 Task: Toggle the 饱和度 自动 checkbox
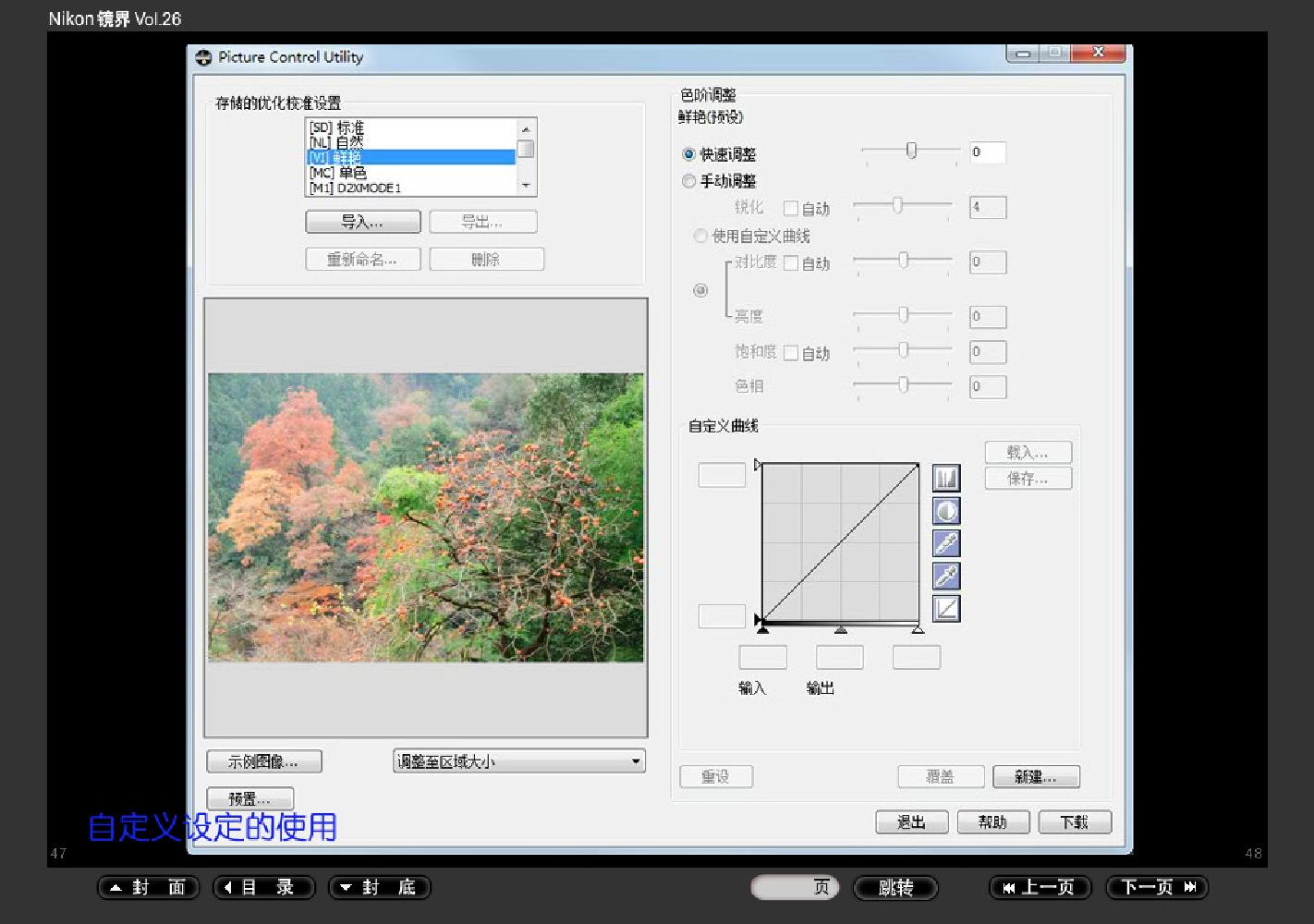[x=790, y=353]
